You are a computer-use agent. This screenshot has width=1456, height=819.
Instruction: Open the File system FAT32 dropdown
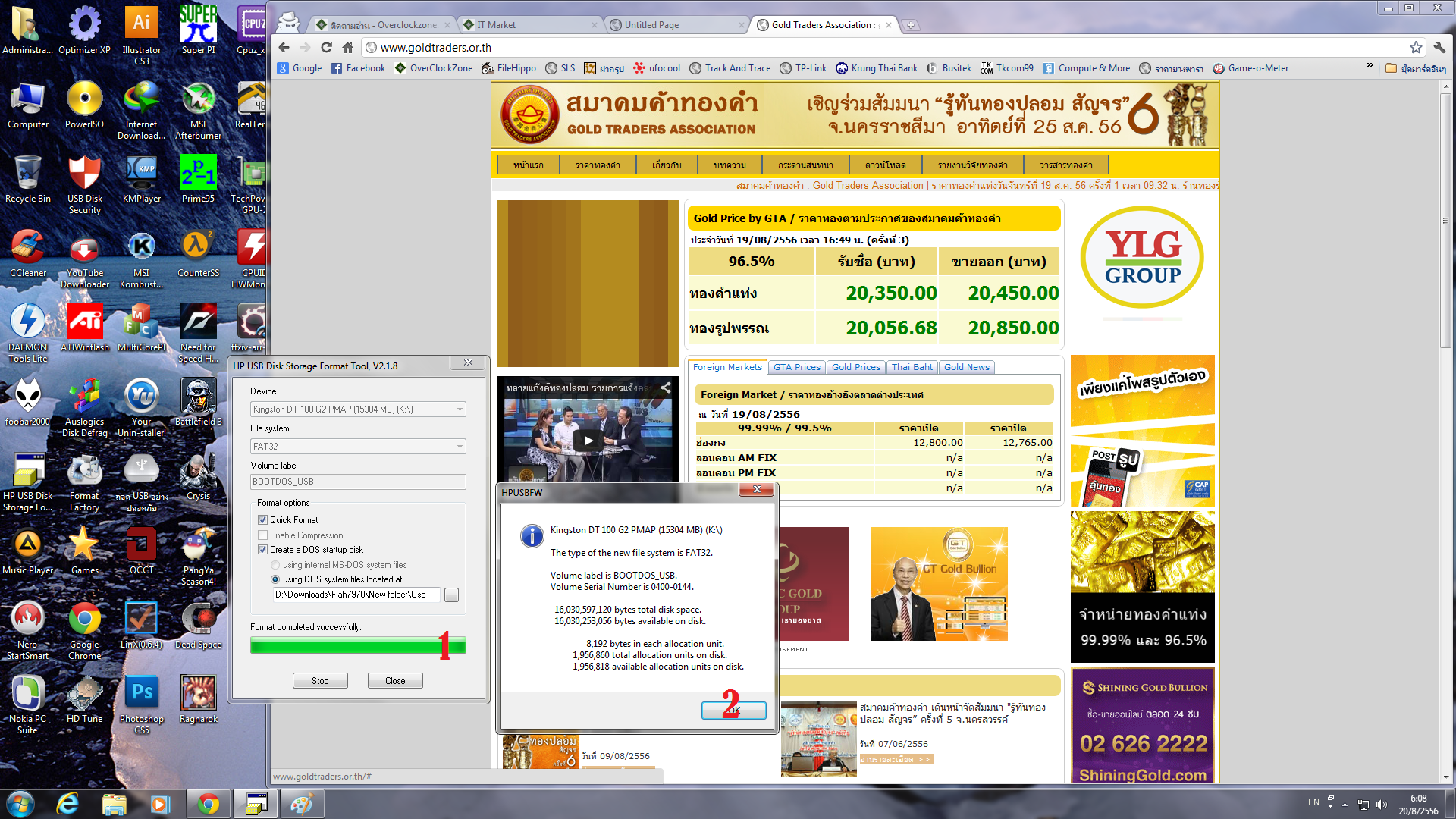point(460,447)
